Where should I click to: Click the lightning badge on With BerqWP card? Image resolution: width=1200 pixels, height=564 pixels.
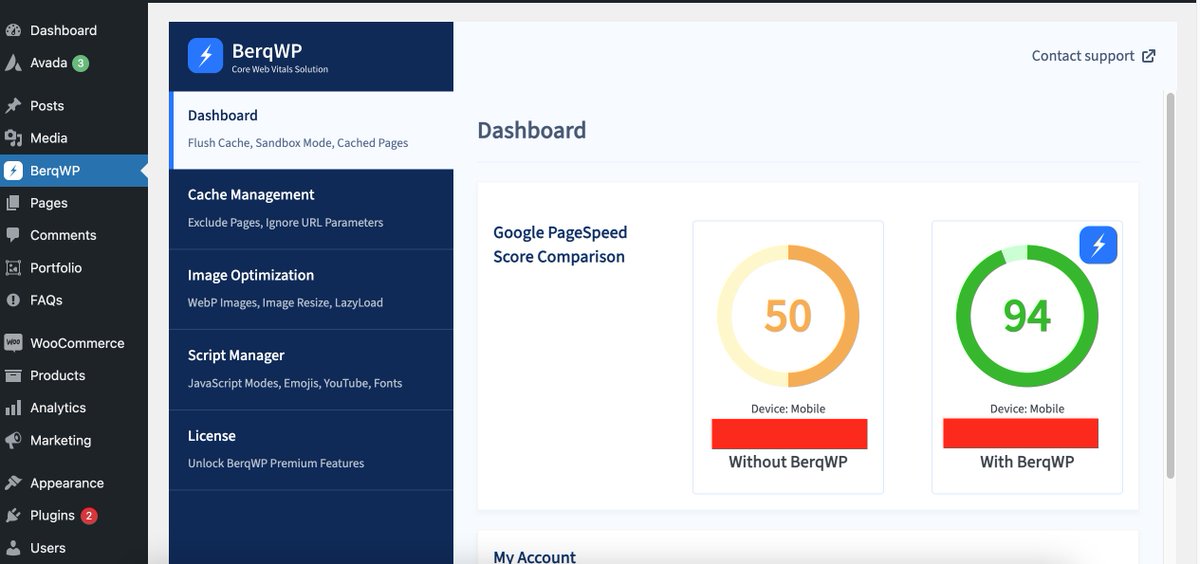1098,245
